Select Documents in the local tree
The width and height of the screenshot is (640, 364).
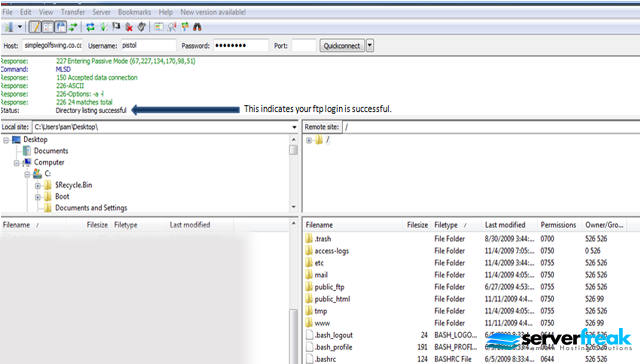click(51, 151)
